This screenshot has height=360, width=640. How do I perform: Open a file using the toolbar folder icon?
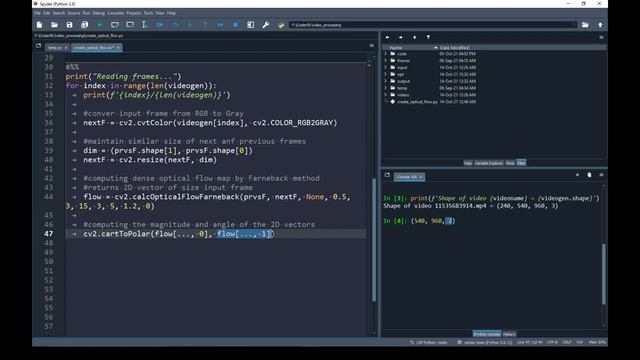(54, 25)
